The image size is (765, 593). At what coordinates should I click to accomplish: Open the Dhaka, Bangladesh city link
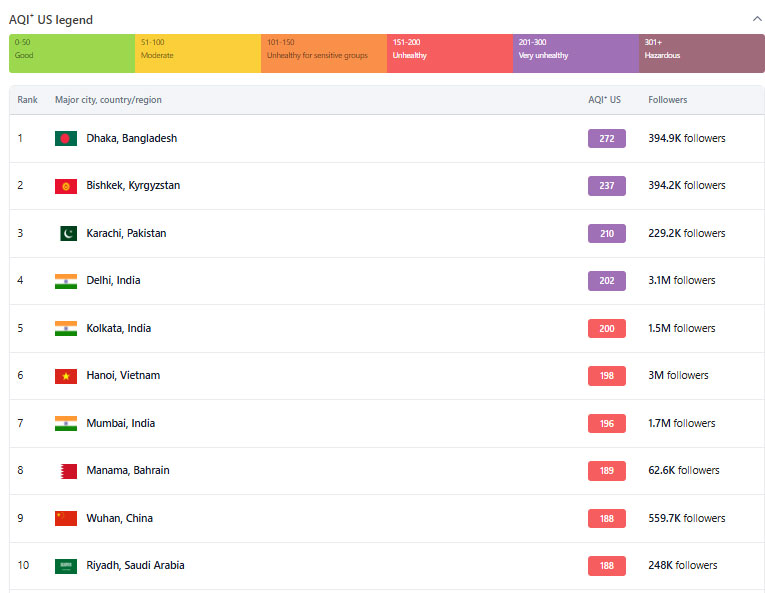132,139
